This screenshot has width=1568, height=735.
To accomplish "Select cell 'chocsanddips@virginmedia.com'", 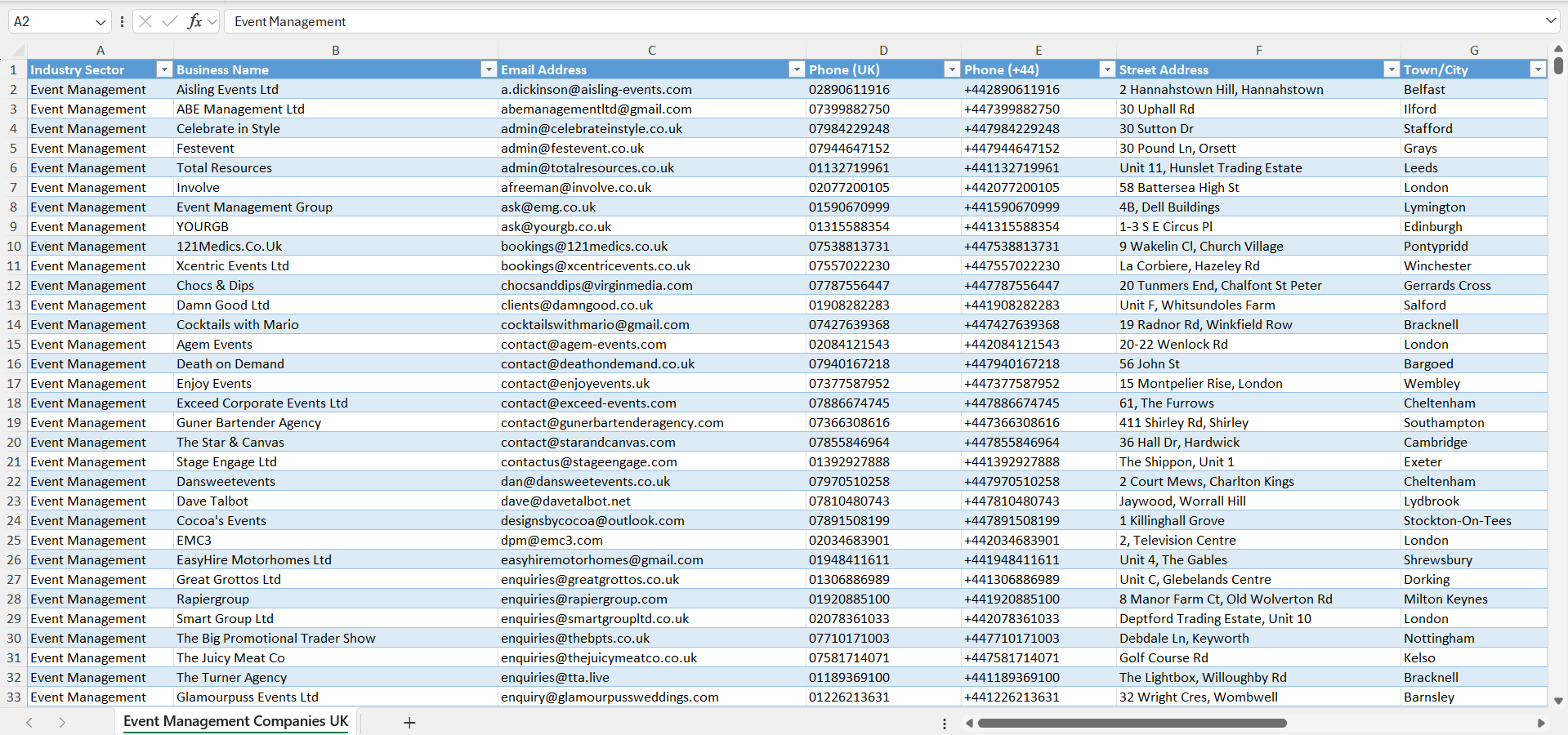I will point(652,285).
